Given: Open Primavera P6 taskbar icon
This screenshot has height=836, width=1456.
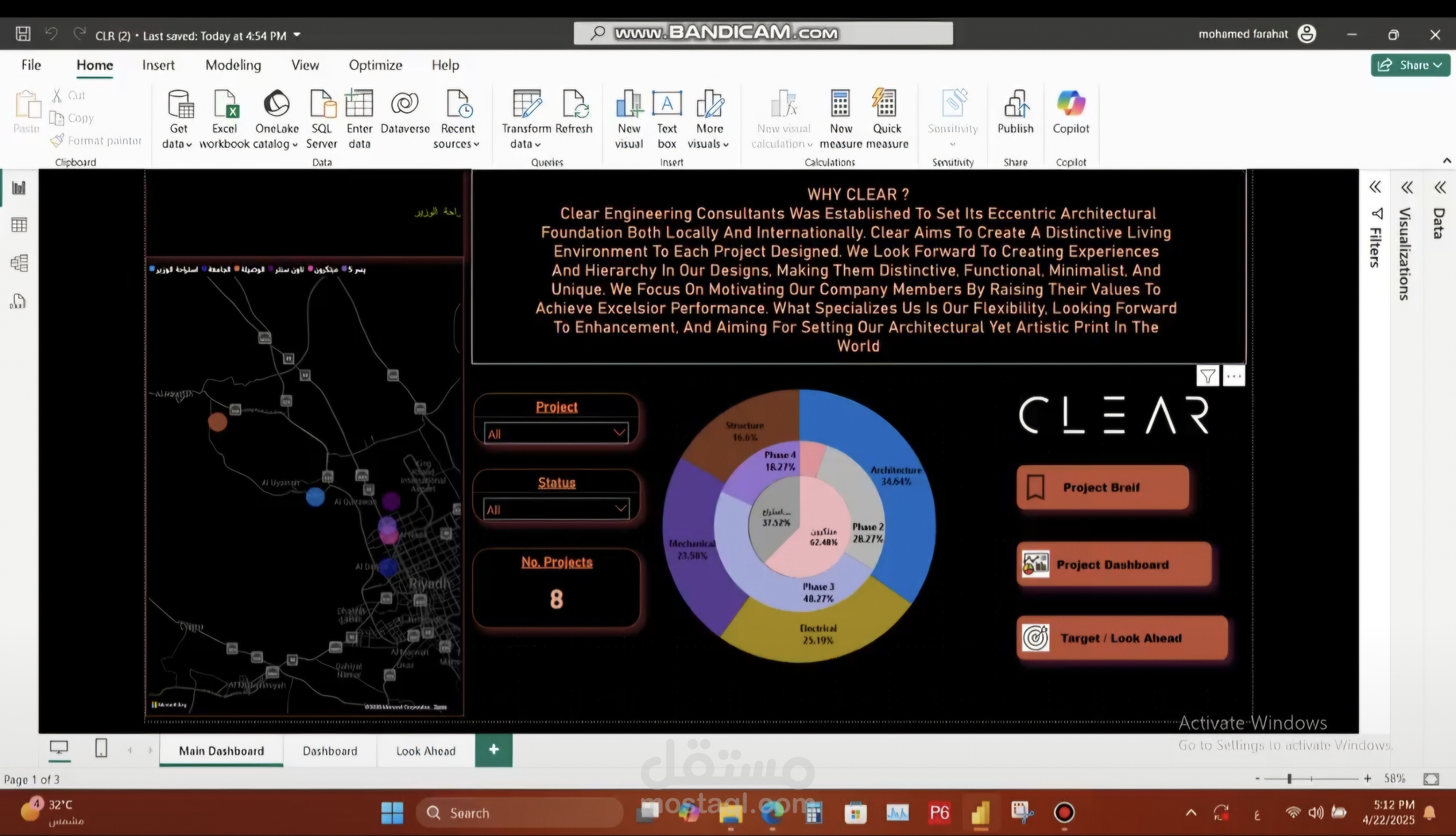Looking at the screenshot, I should tap(939, 812).
